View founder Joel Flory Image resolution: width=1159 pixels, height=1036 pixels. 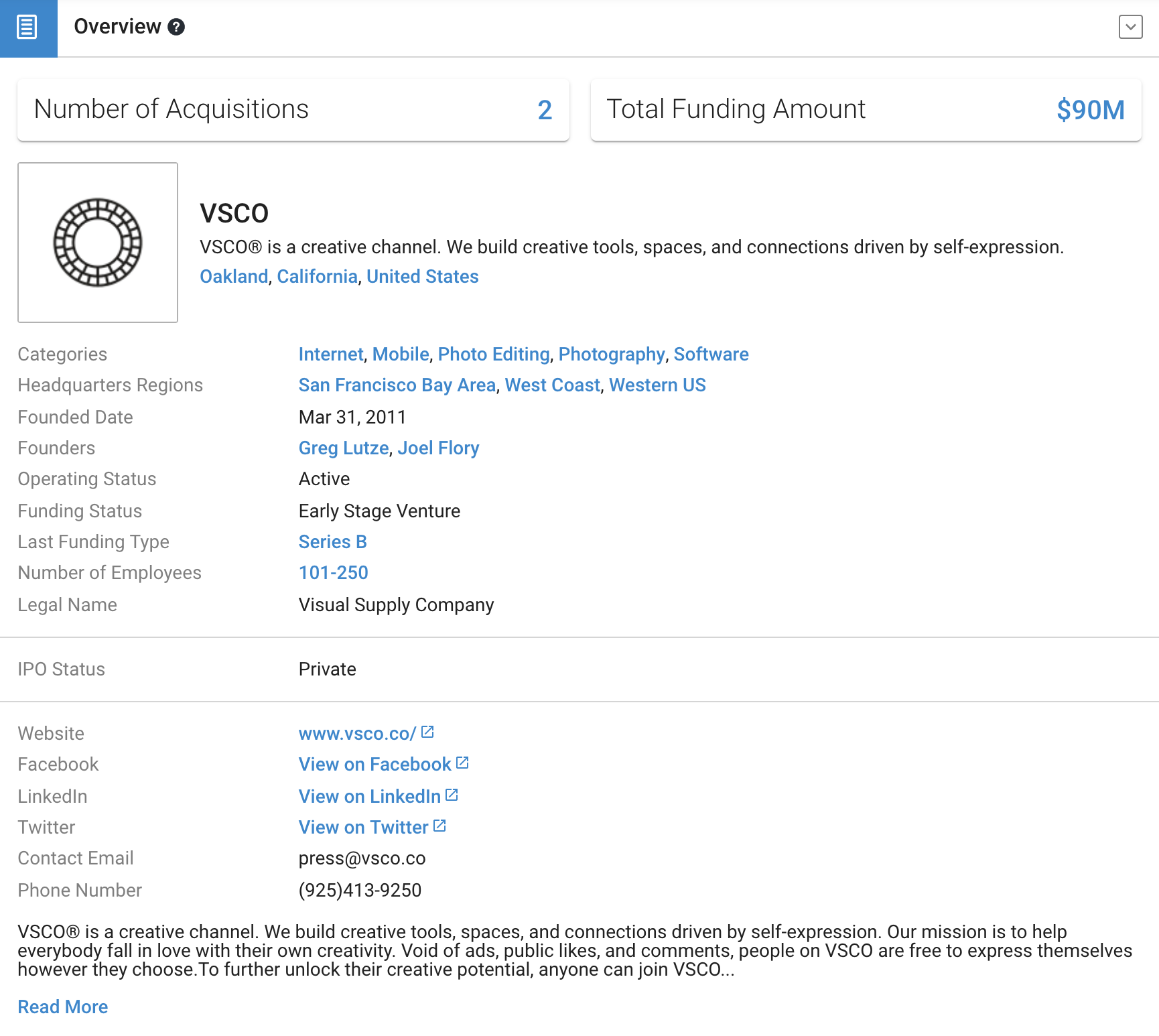(438, 448)
